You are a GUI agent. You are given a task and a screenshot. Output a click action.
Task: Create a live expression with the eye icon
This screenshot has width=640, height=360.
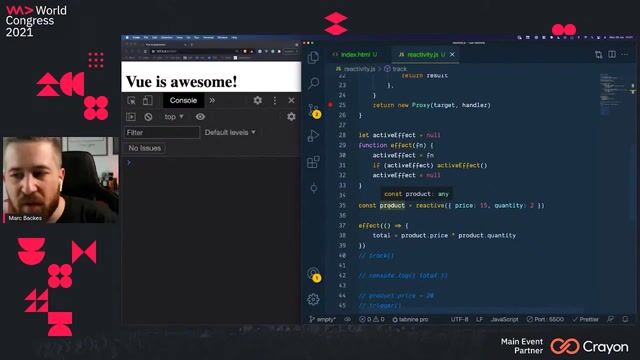(x=200, y=117)
